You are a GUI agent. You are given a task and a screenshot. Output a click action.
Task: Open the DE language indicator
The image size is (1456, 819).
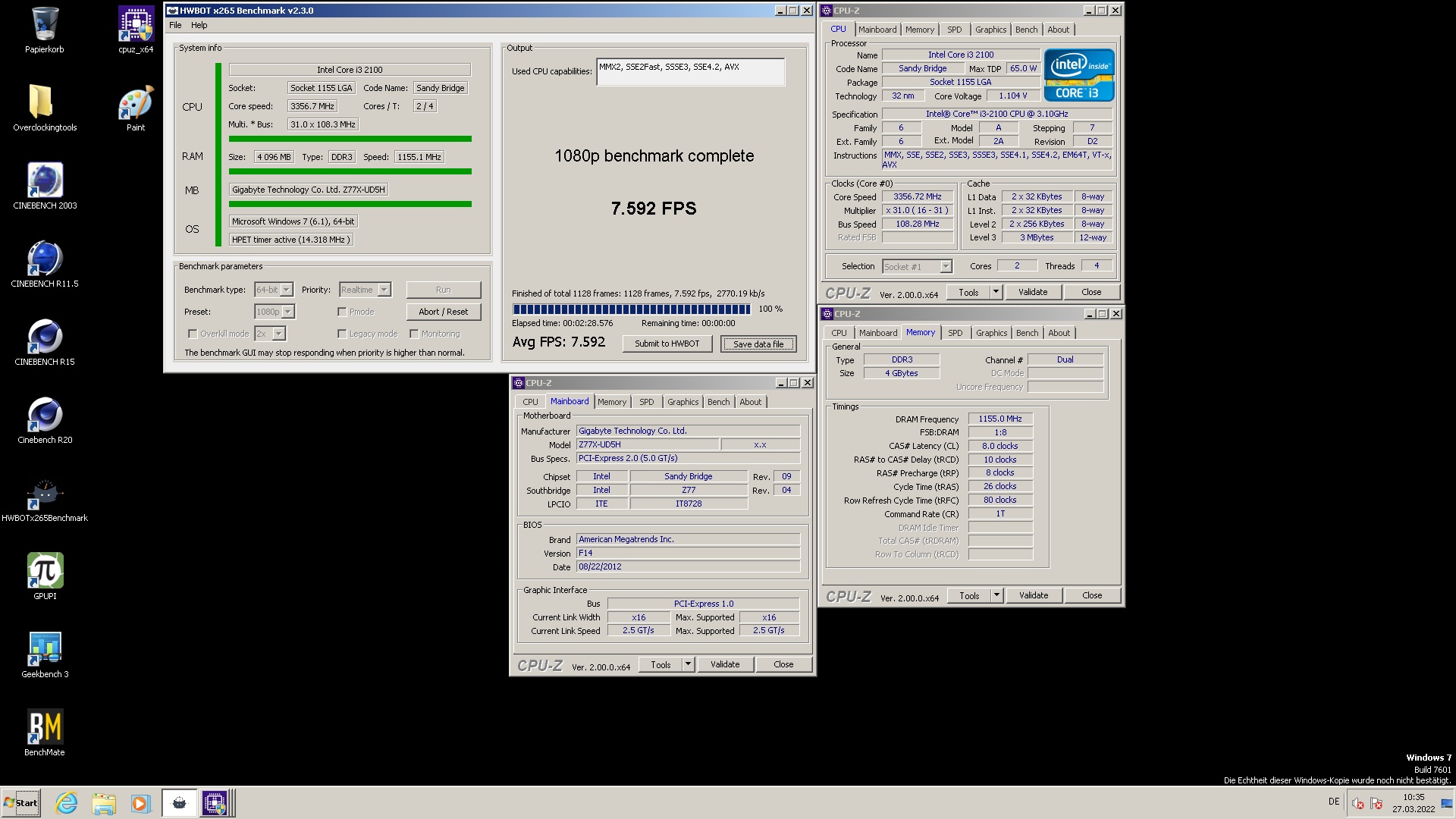(x=1334, y=802)
